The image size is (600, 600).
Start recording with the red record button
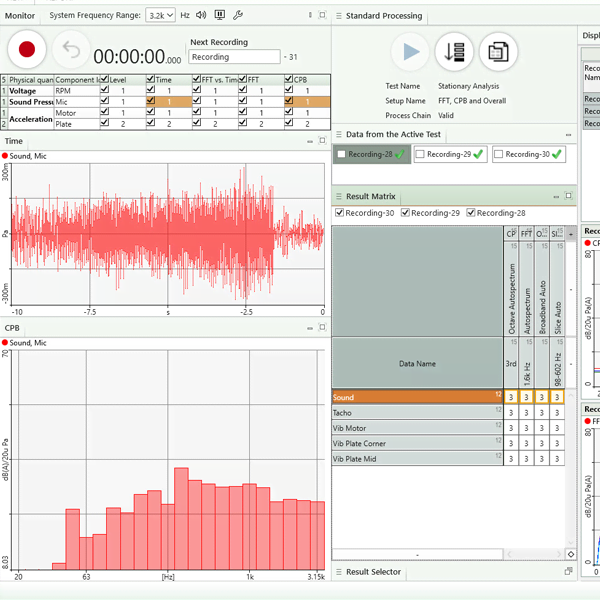tap(27, 49)
